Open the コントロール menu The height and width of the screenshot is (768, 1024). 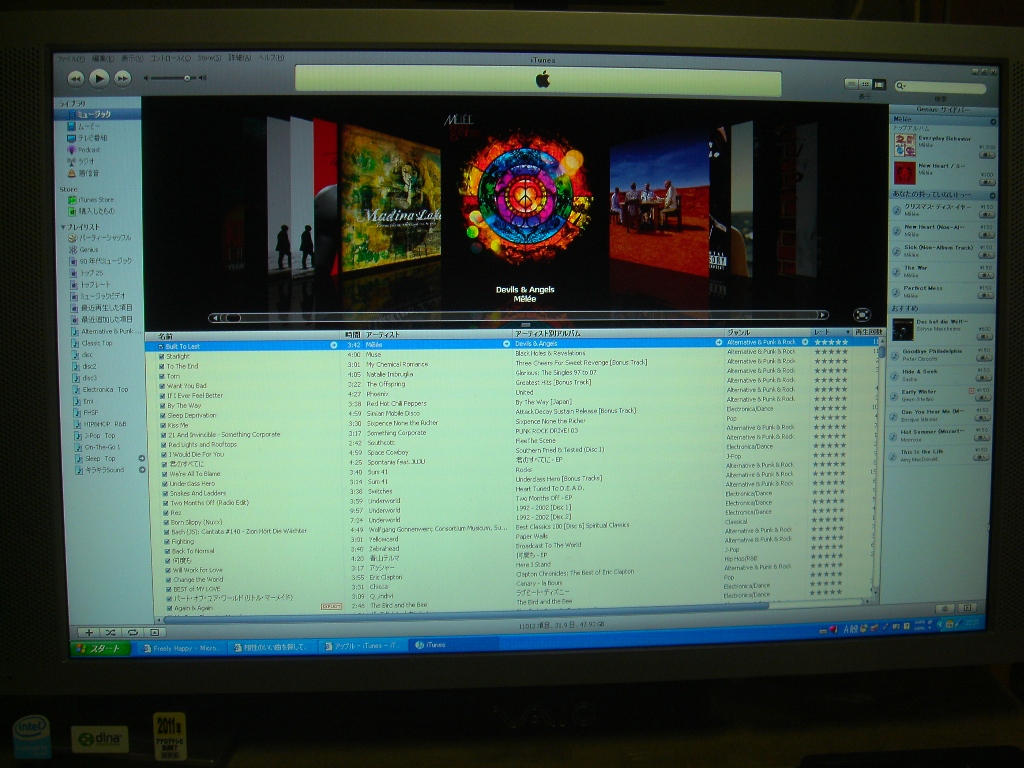[x=170, y=59]
